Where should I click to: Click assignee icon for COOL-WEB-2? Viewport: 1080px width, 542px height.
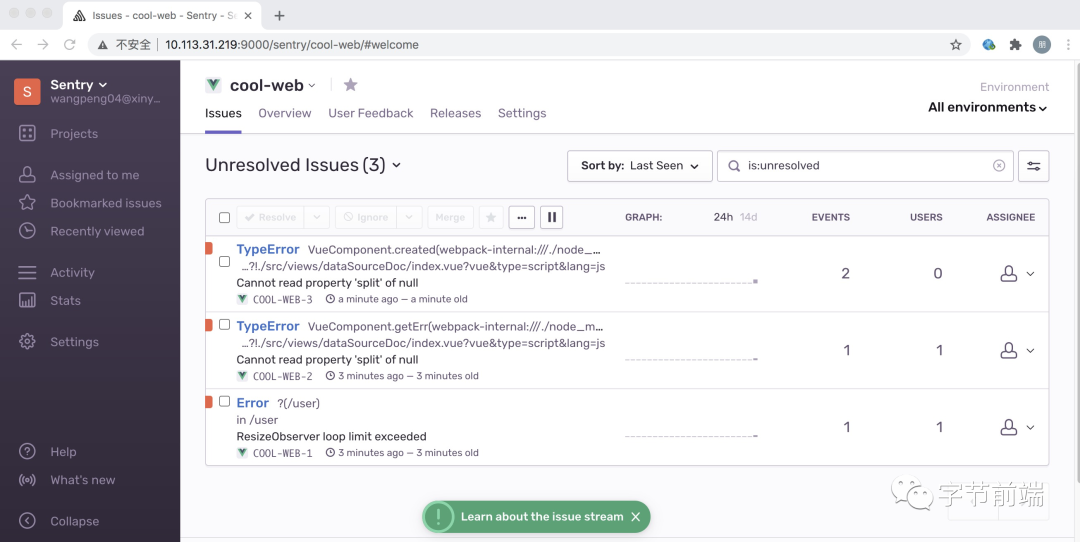coord(1008,351)
